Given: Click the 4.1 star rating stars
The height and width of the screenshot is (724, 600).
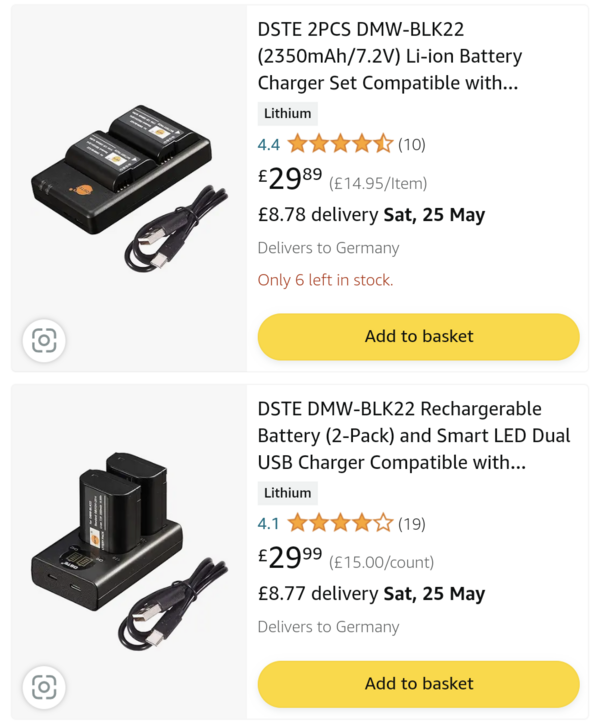Looking at the screenshot, I should pyautogui.click(x=340, y=523).
